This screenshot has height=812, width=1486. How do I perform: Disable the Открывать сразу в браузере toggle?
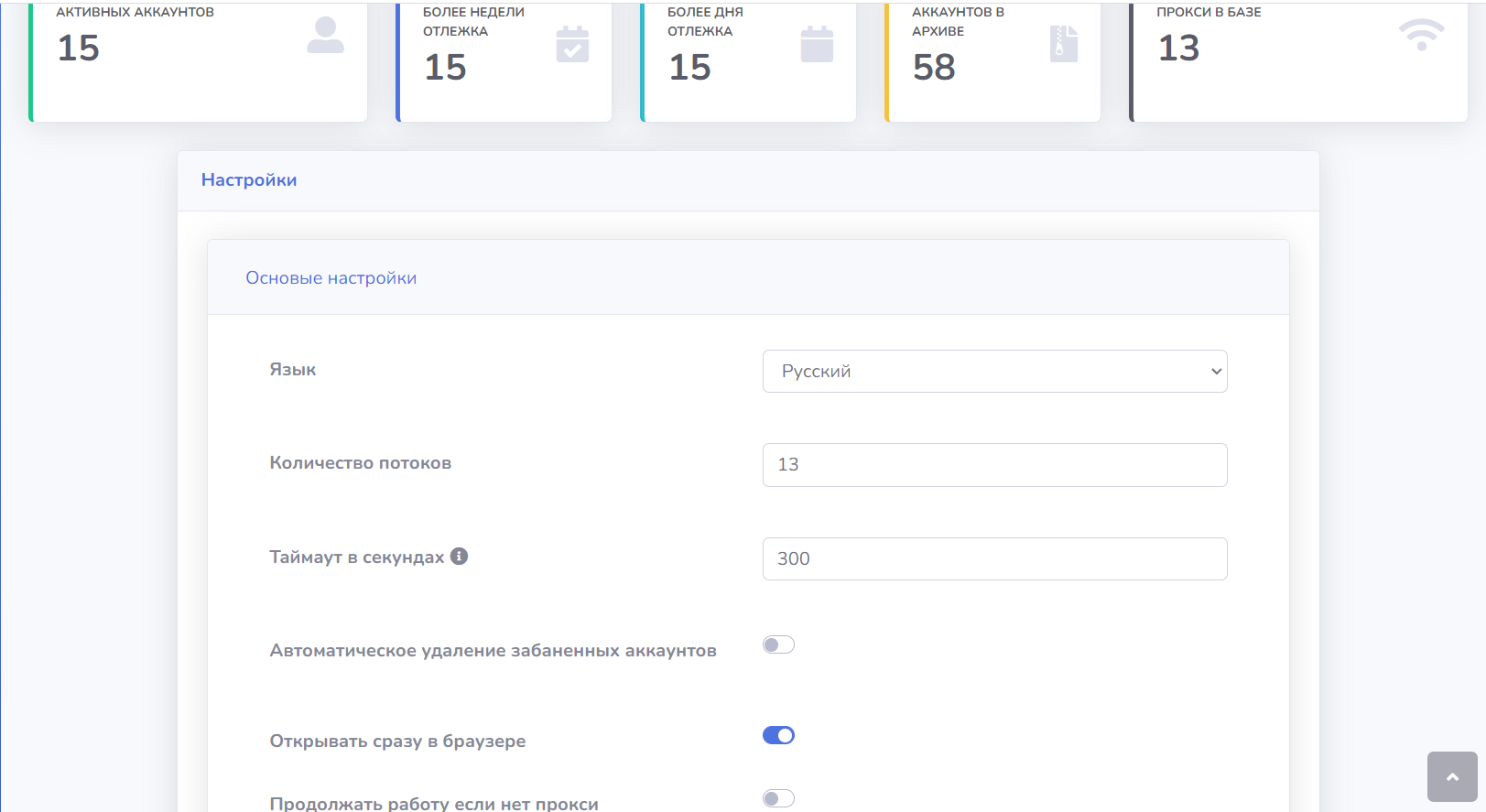tap(778, 736)
